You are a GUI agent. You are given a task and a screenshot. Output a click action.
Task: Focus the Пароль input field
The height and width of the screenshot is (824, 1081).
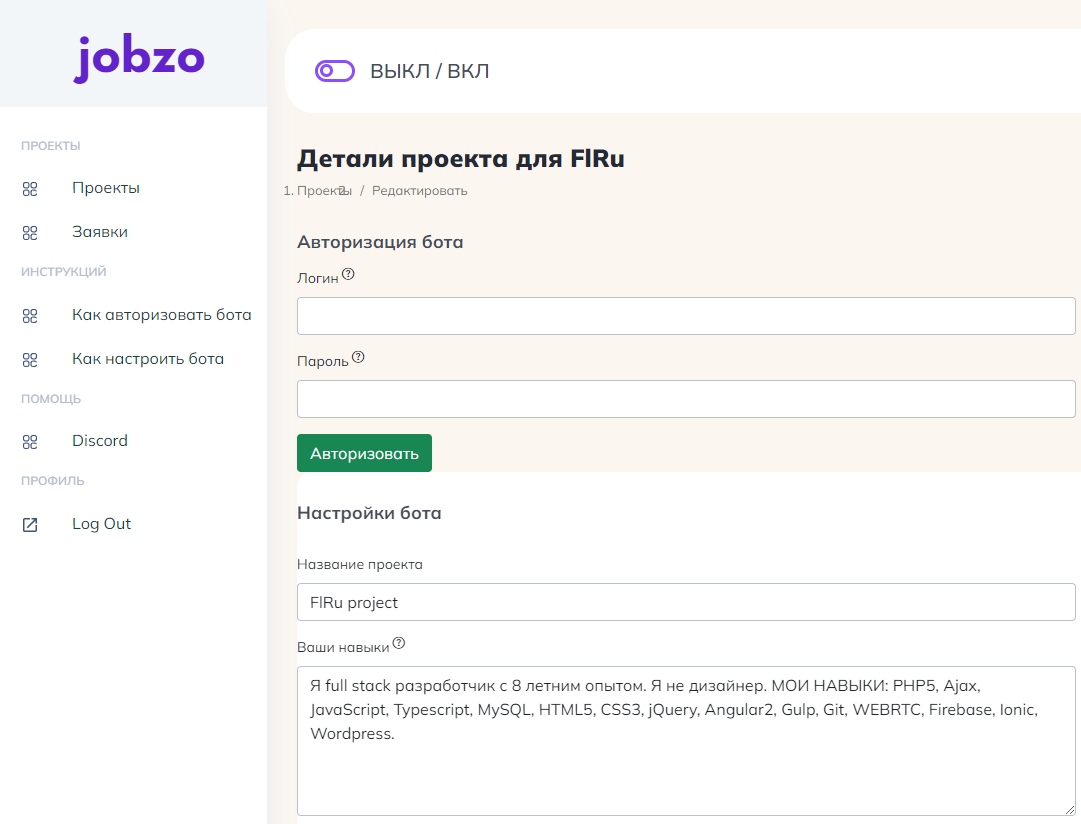[x=686, y=399]
